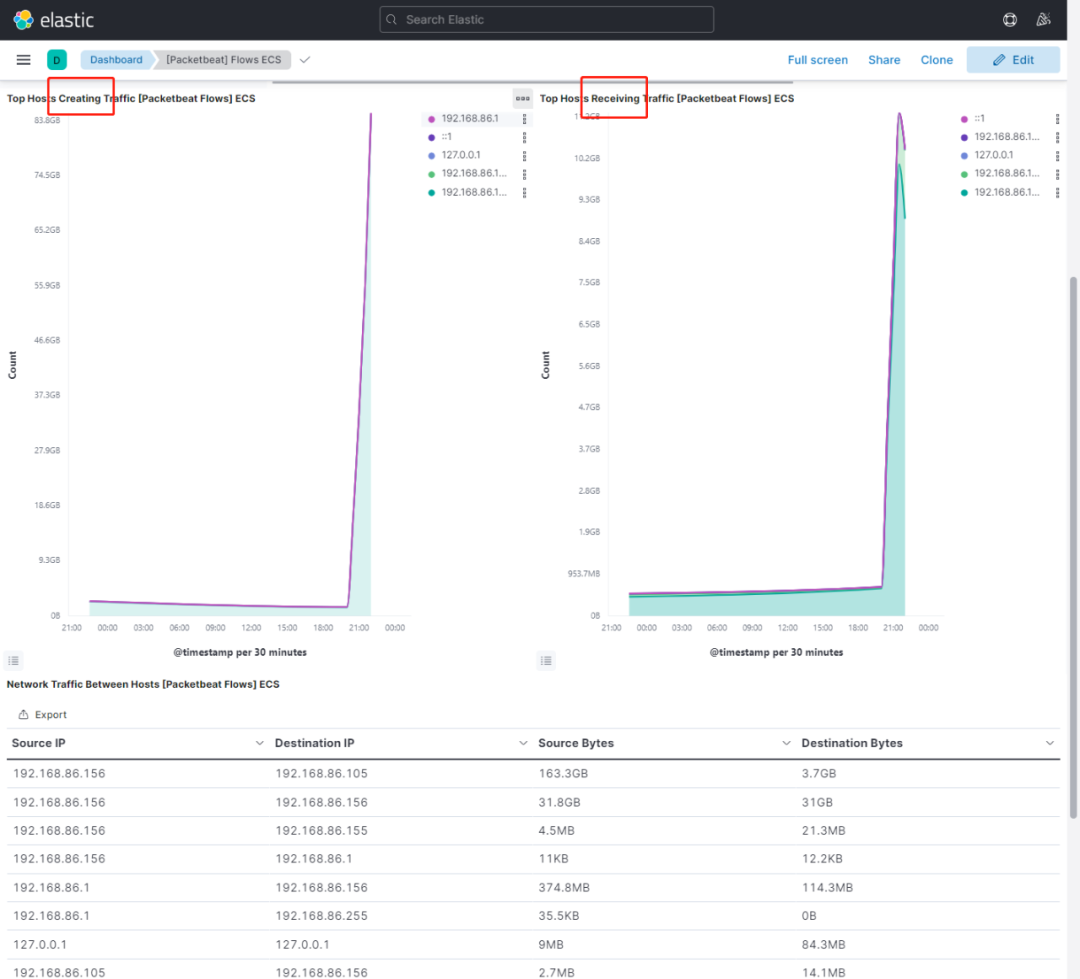Click Destination Bytes cell 12.2KB
The width and height of the screenshot is (1080, 979).
click(822, 859)
